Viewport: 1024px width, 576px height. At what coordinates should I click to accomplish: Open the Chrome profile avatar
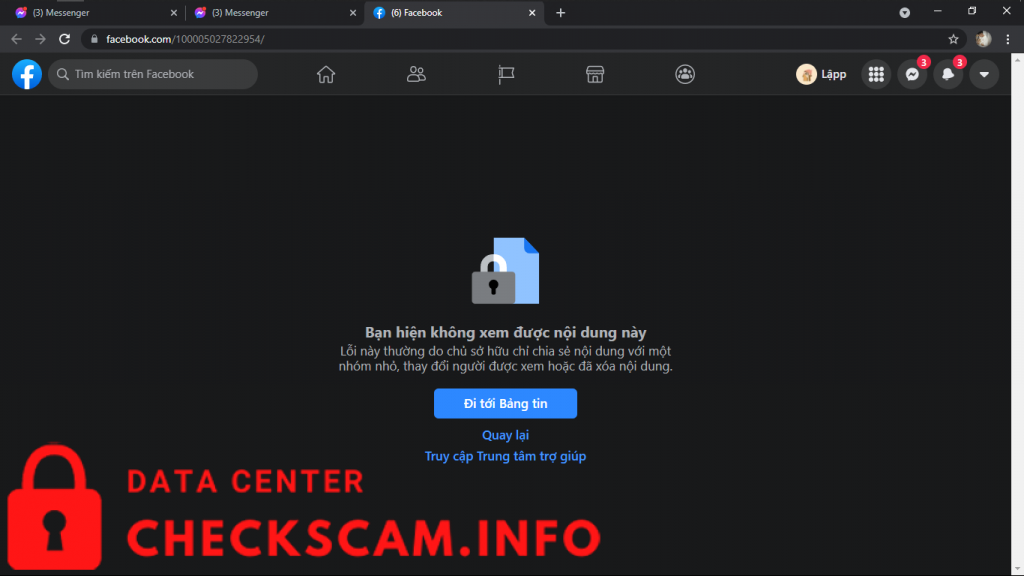click(984, 39)
